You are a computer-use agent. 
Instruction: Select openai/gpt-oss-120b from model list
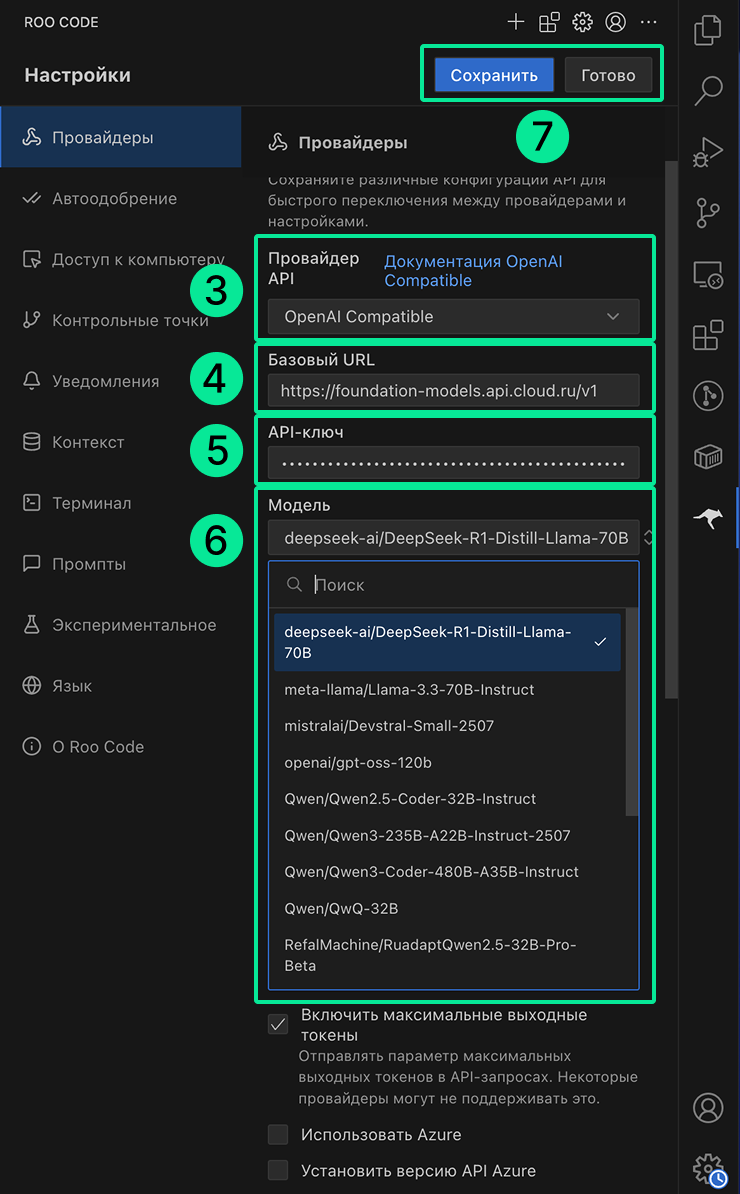pos(358,763)
